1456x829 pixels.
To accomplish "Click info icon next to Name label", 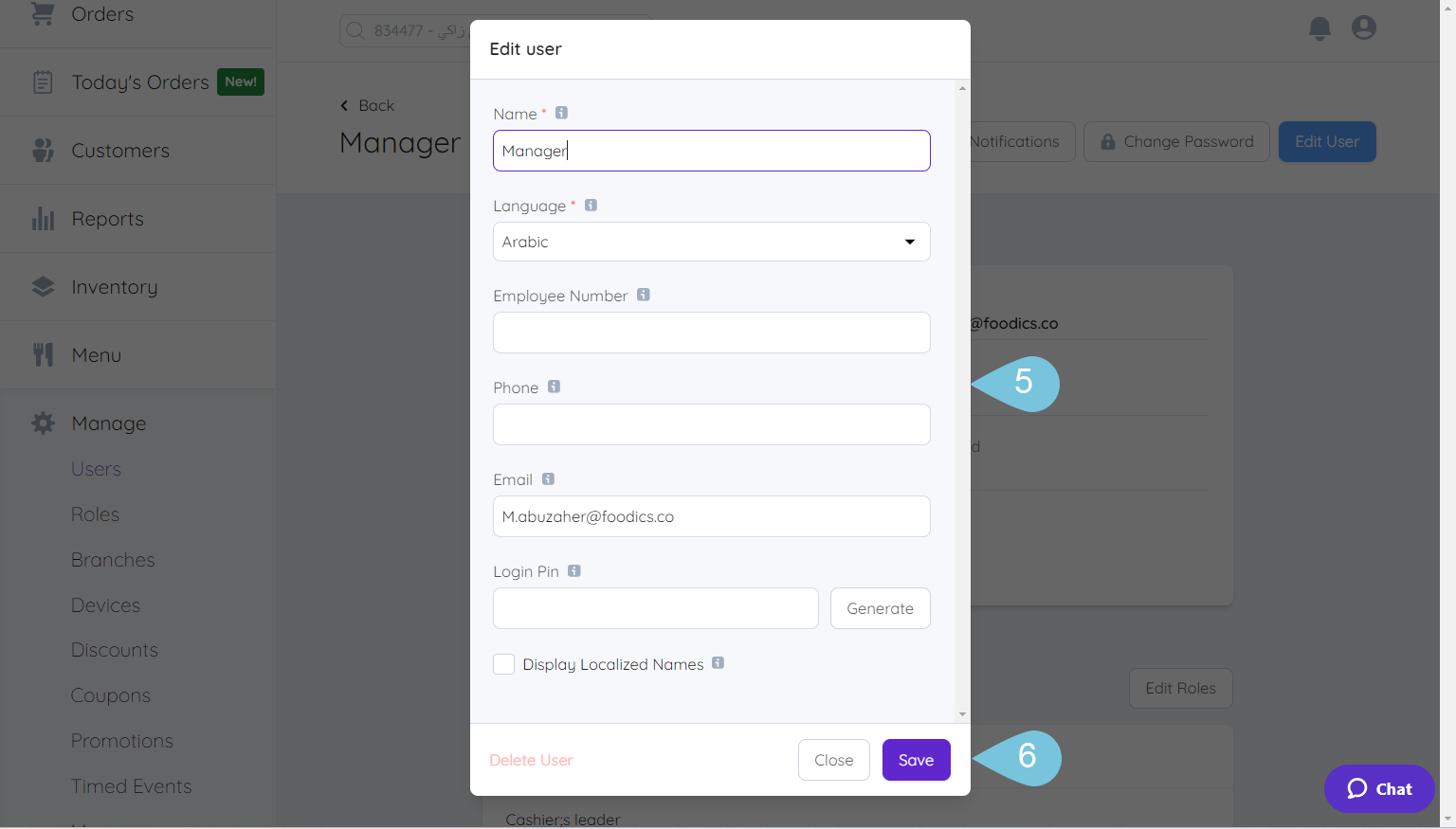I will [561, 113].
